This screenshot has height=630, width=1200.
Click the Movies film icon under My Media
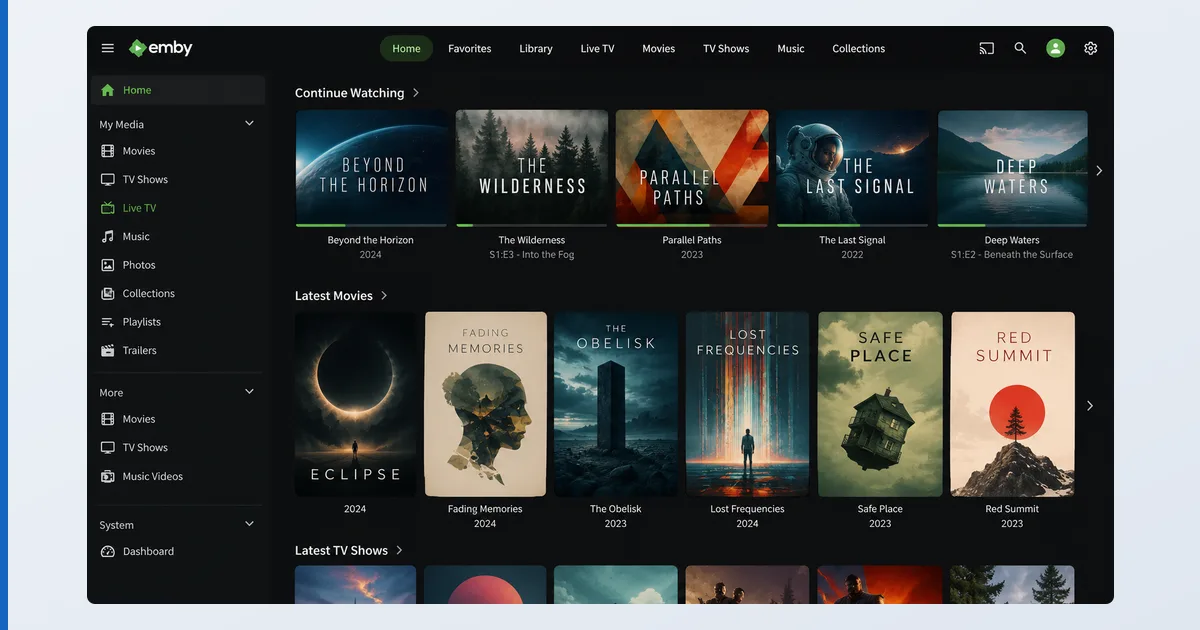(108, 151)
